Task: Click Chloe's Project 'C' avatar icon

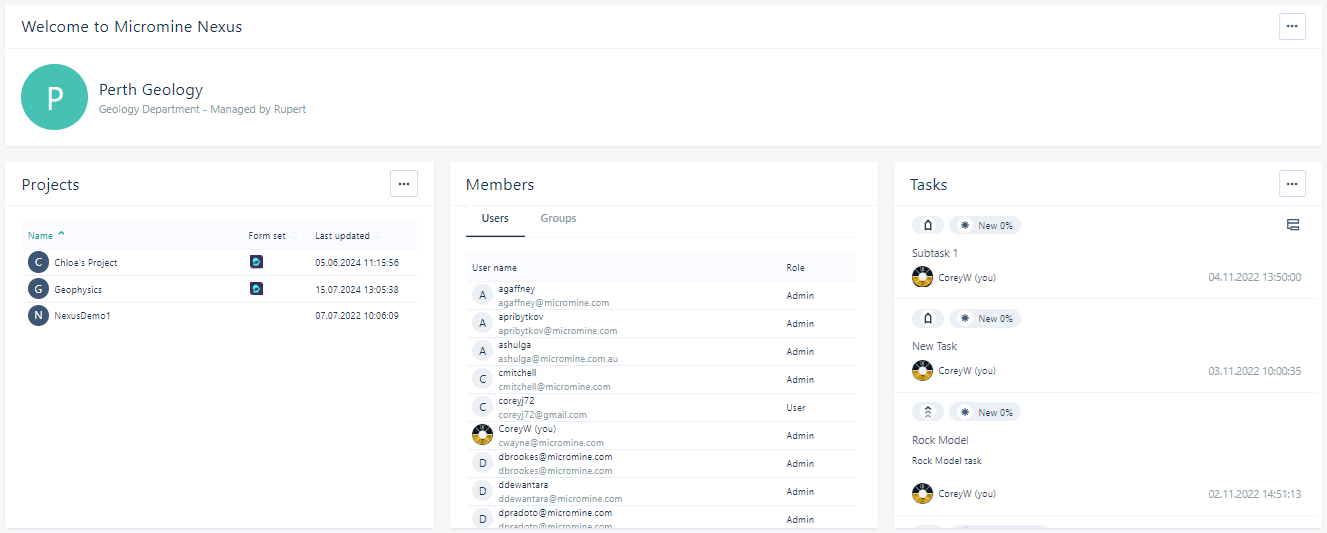Action: (38, 262)
